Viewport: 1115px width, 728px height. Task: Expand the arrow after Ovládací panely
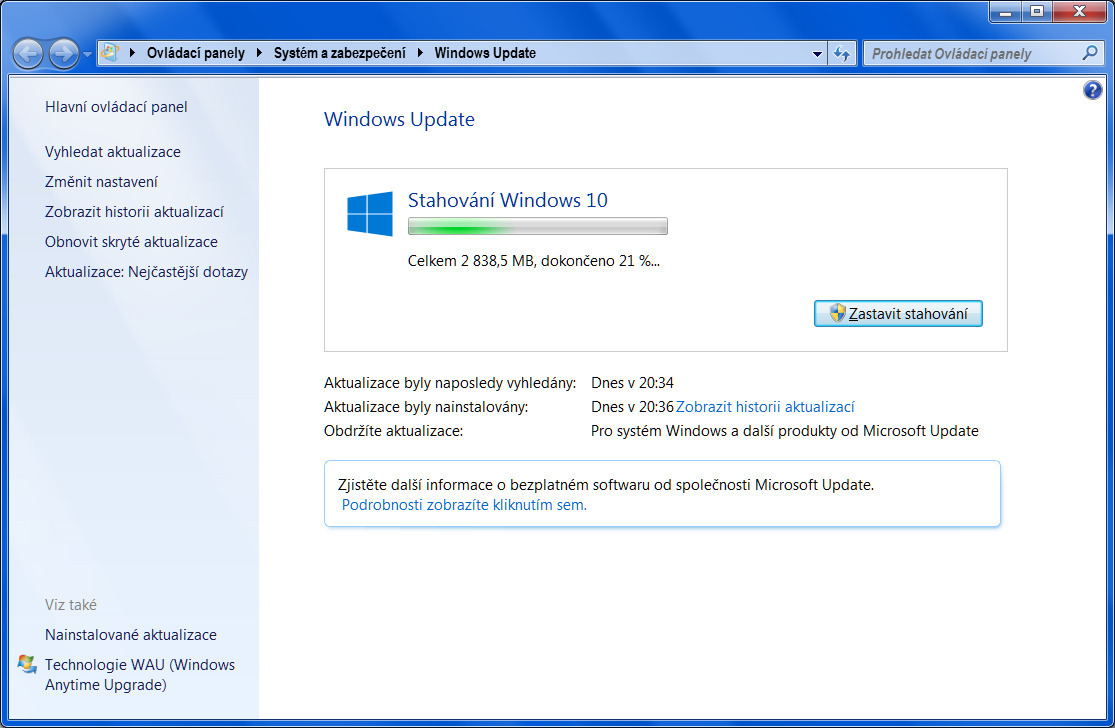[x=259, y=53]
